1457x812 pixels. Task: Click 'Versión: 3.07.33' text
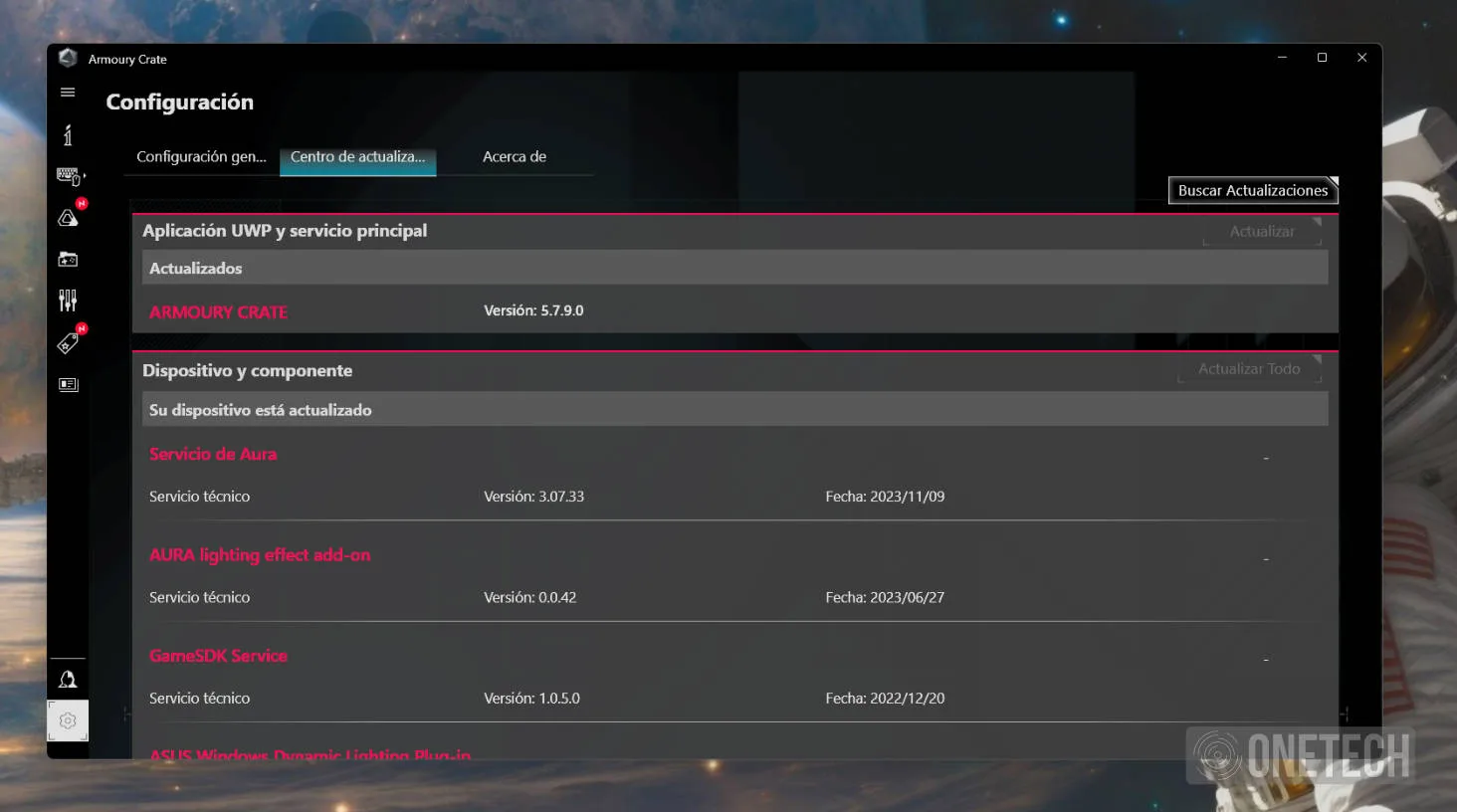533,497
